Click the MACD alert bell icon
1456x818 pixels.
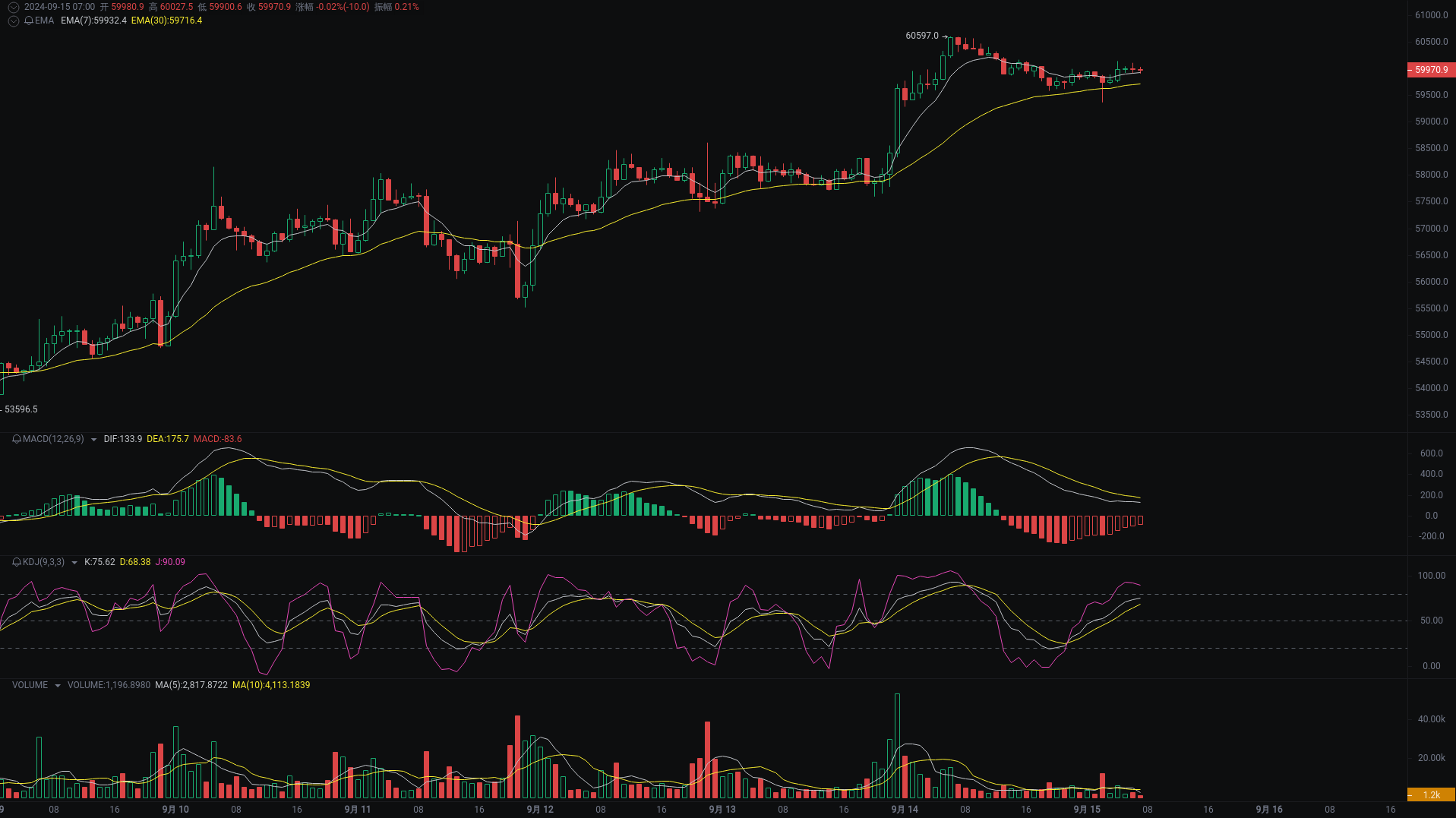click(x=16, y=439)
